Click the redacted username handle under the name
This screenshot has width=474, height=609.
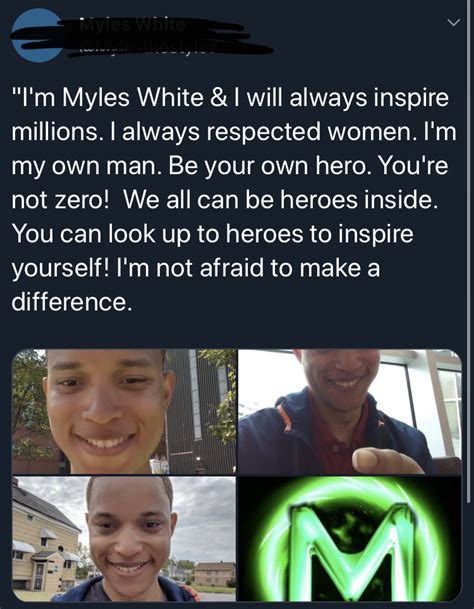pyautogui.click(x=148, y=48)
